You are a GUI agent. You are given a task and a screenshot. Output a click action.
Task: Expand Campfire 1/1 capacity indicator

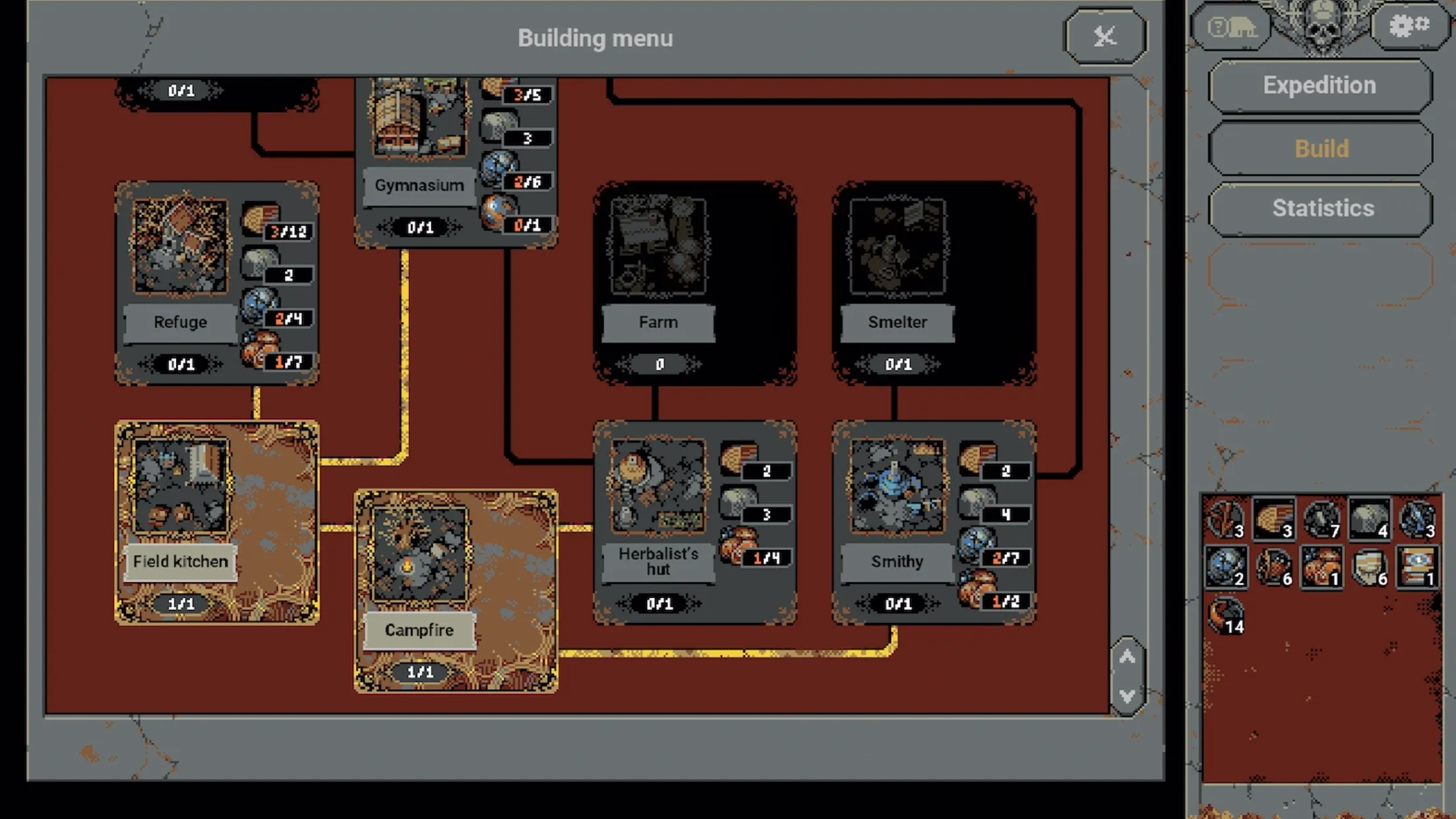pyautogui.click(x=418, y=670)
